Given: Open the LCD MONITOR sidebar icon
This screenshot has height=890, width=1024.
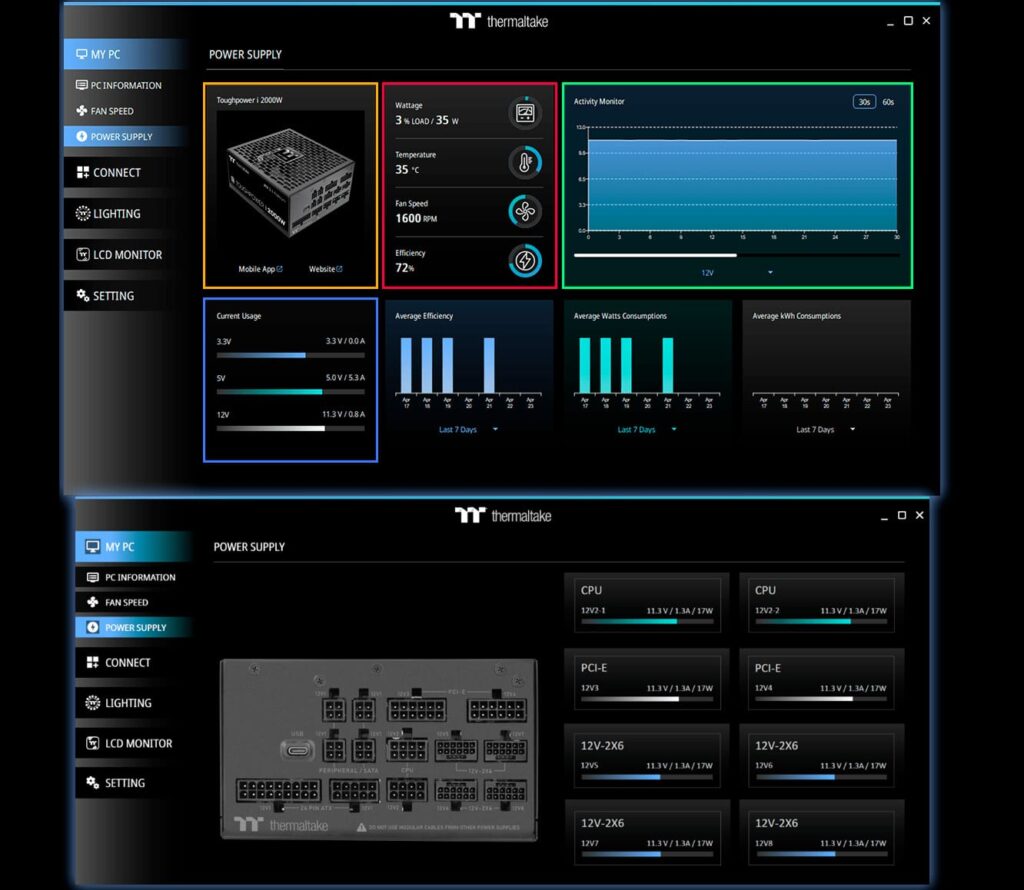Looking at the screenshot, I should tap(85, 254).
